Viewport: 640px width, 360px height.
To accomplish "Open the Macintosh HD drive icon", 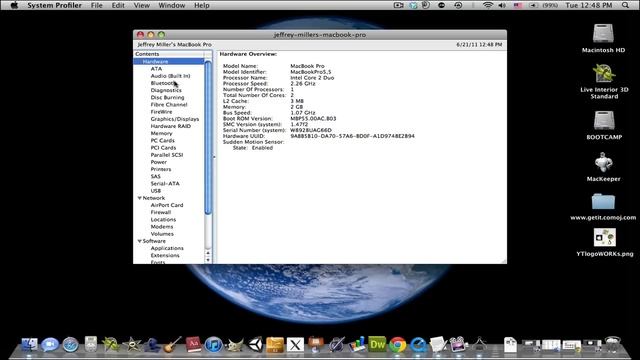I will point(603,34).
